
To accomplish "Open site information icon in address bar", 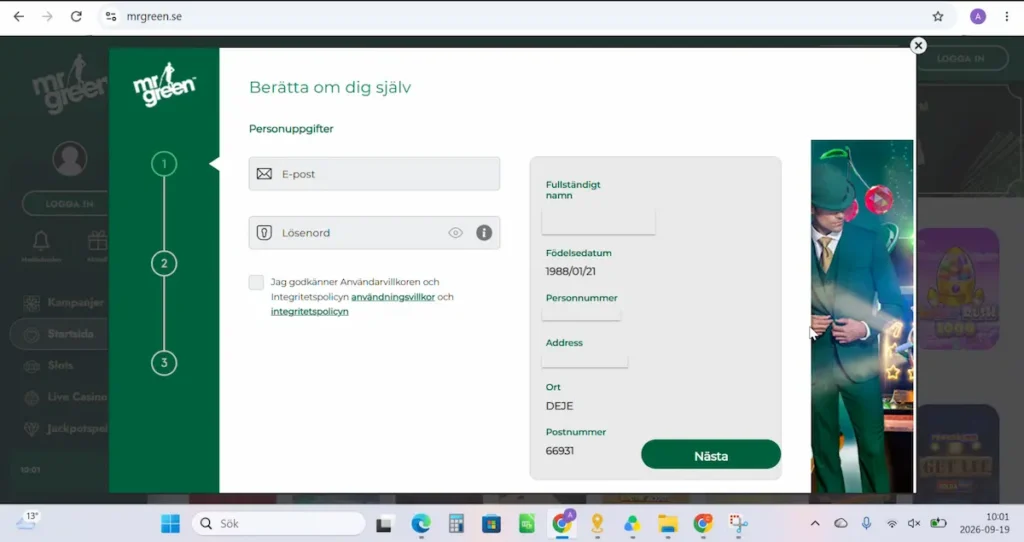I will [x=111, y=16].
